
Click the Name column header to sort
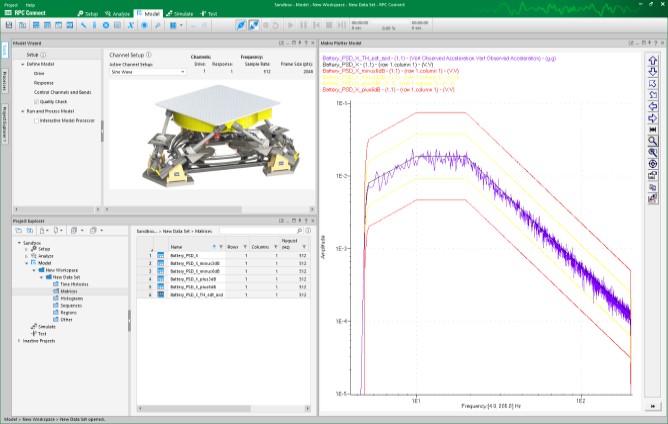coord(177,246)
